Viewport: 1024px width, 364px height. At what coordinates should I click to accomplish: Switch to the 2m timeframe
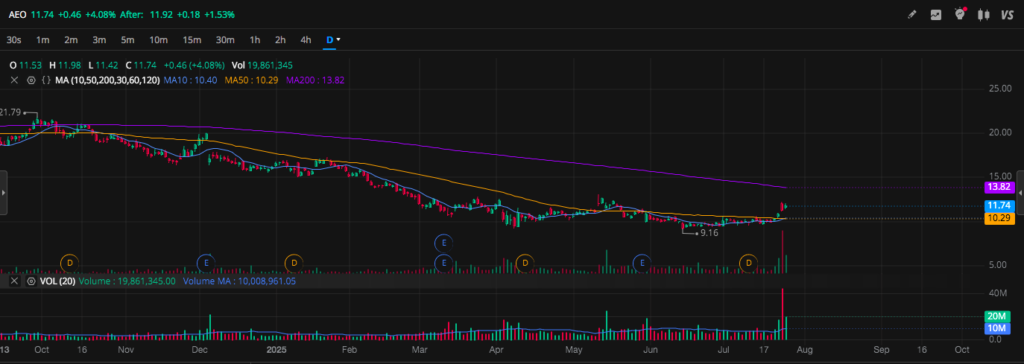(71, 40)
